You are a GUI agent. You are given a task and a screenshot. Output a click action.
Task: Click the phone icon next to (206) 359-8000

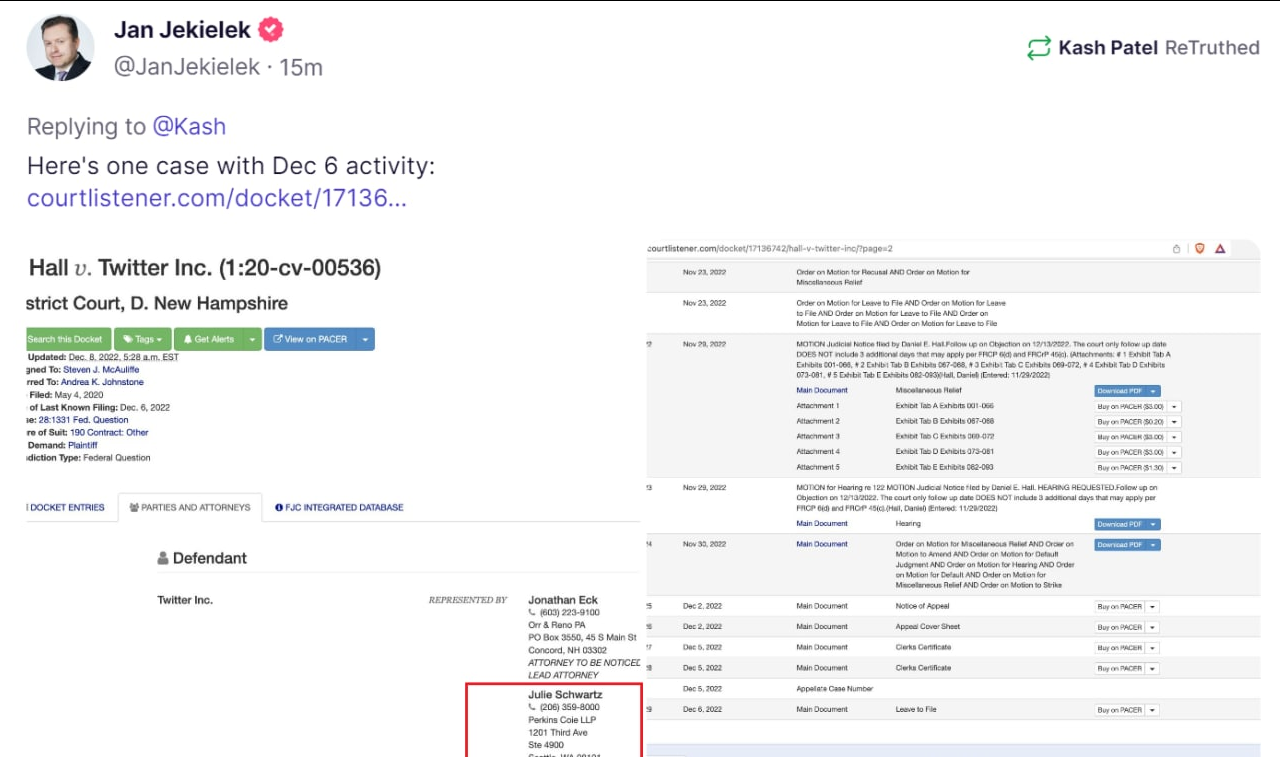click(x=532, y=707)
